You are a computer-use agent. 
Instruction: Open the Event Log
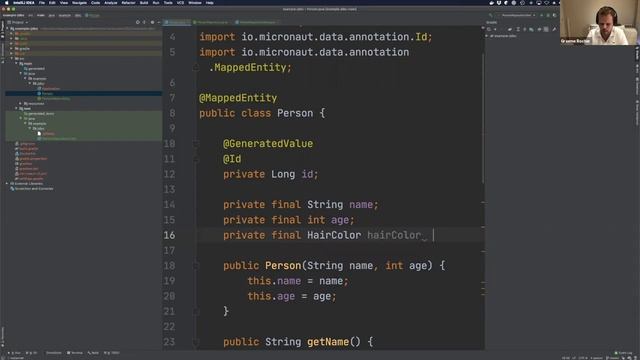[x=623, y=353]
